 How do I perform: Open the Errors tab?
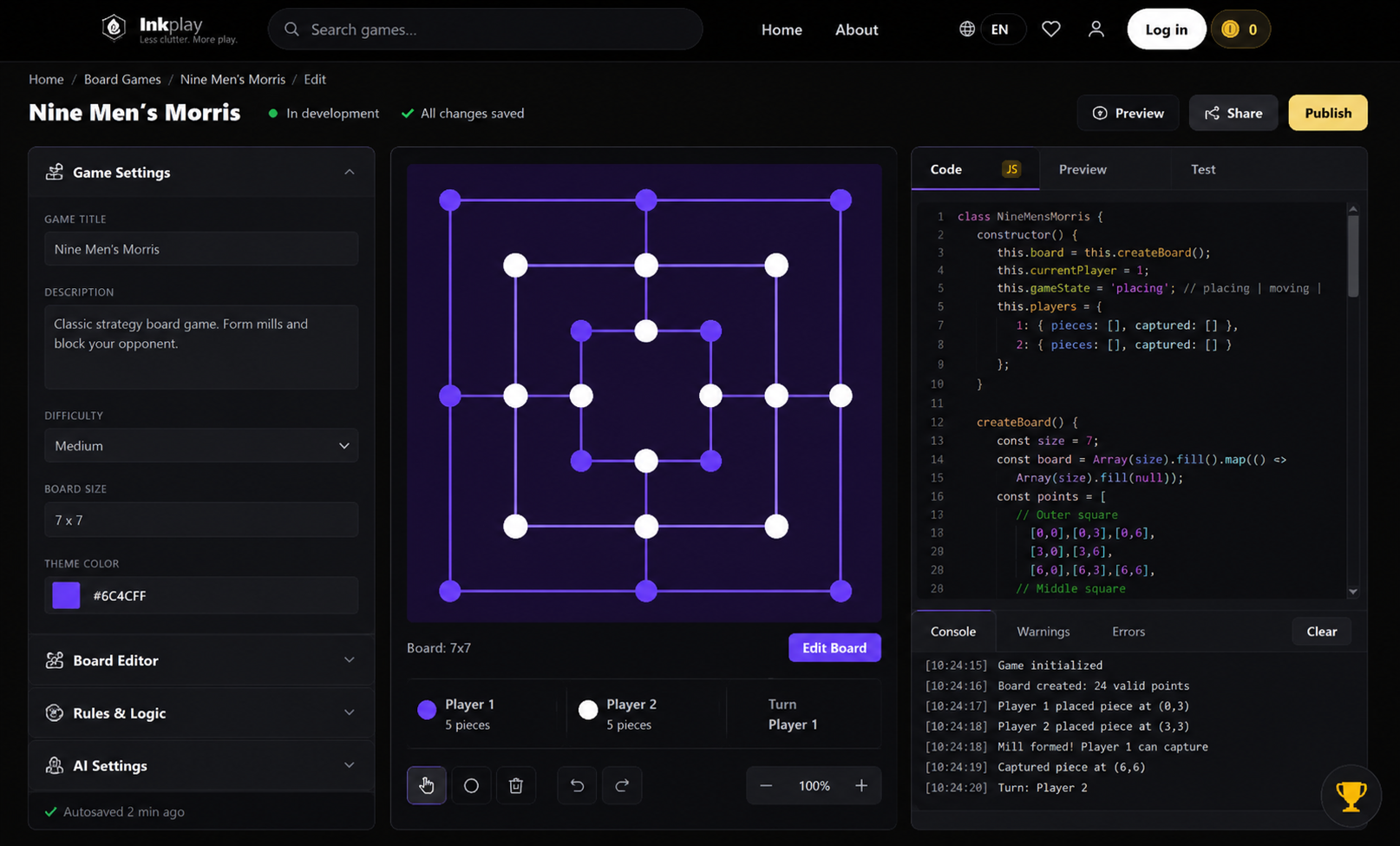point(1129,632)
